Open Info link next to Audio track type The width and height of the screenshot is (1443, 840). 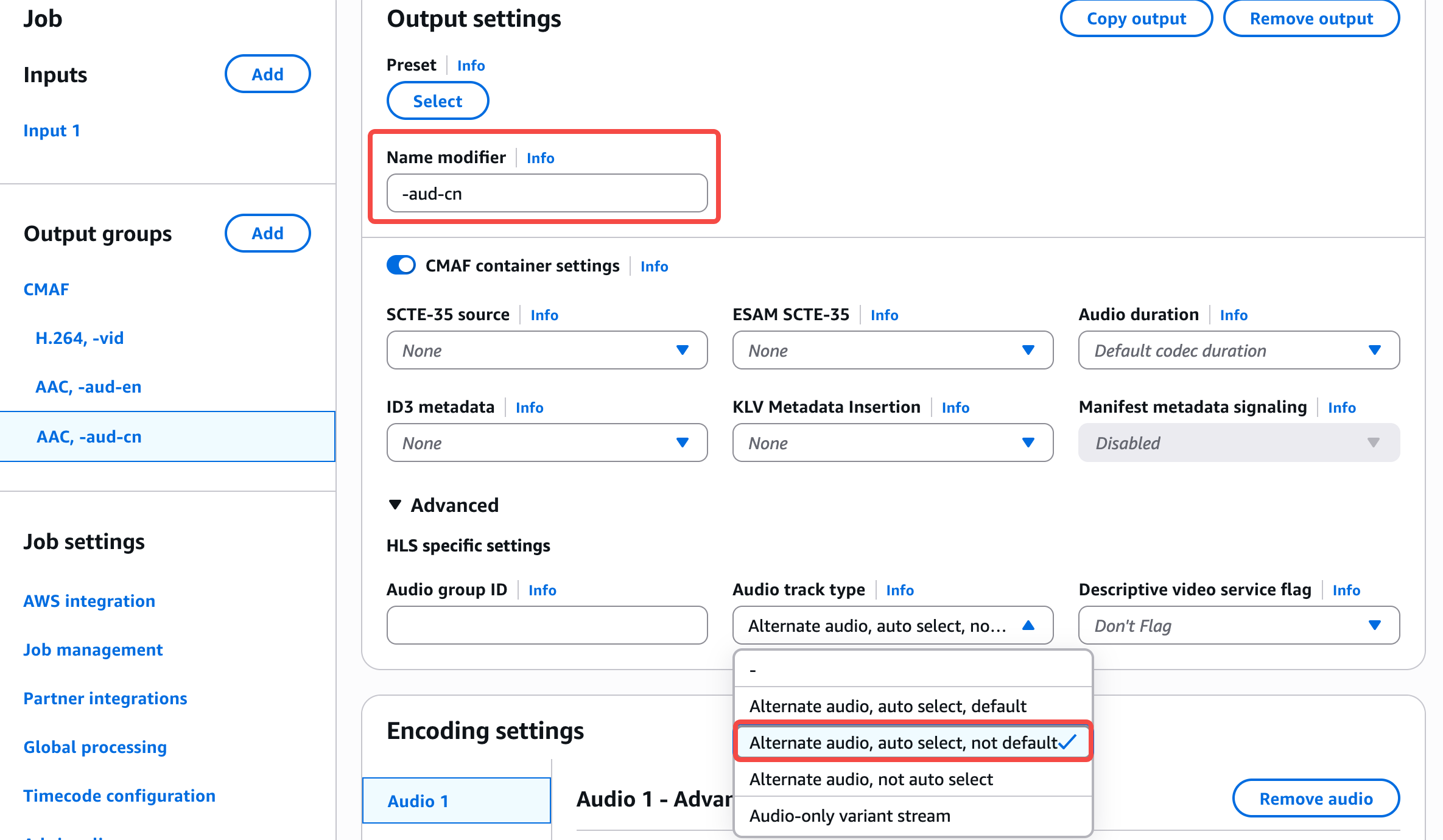(x=900, y=590)
